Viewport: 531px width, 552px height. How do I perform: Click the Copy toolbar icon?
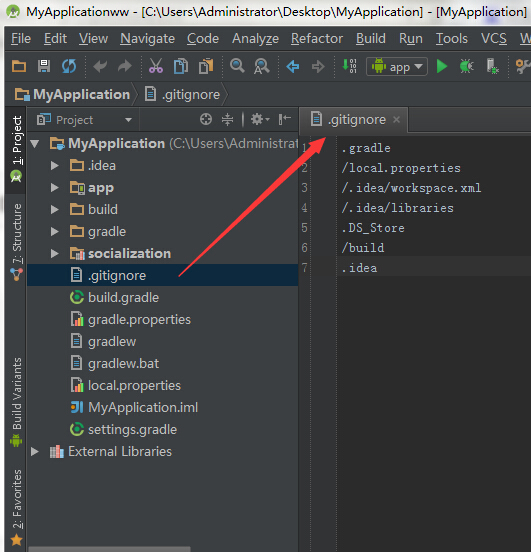pyautogui.click(x=181, y=66)
